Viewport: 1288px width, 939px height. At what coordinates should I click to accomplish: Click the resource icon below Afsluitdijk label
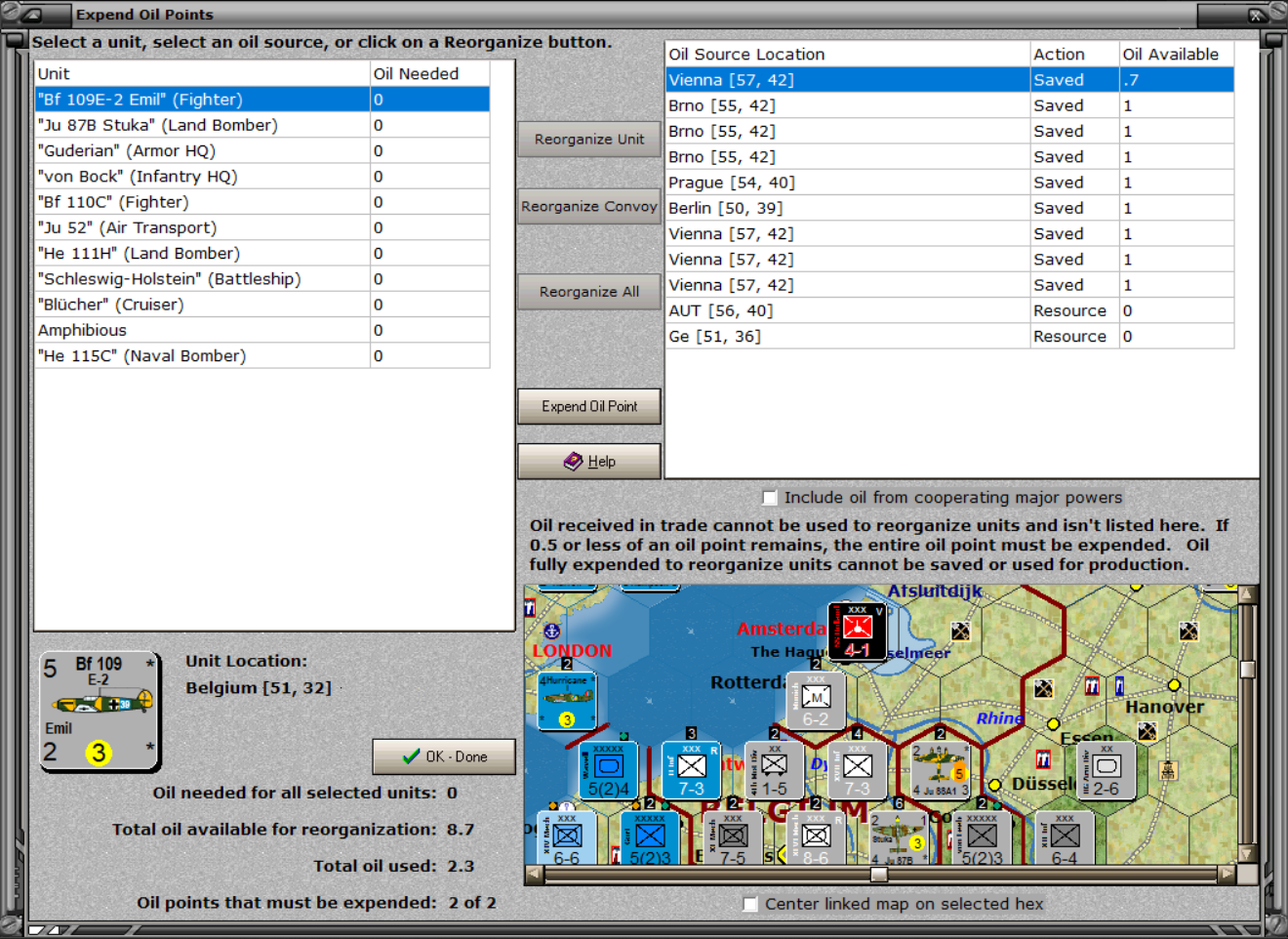[960, 632]
